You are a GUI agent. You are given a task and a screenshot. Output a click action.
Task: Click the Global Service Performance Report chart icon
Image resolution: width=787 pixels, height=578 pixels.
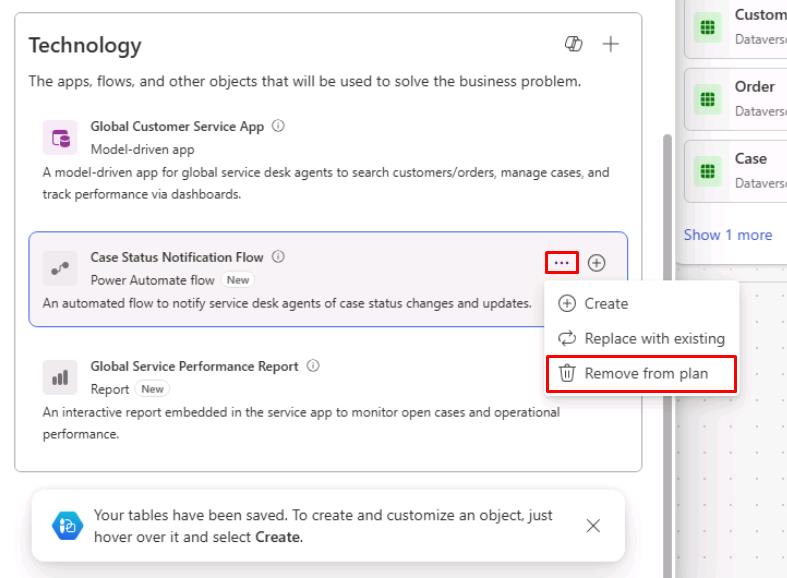60,377
